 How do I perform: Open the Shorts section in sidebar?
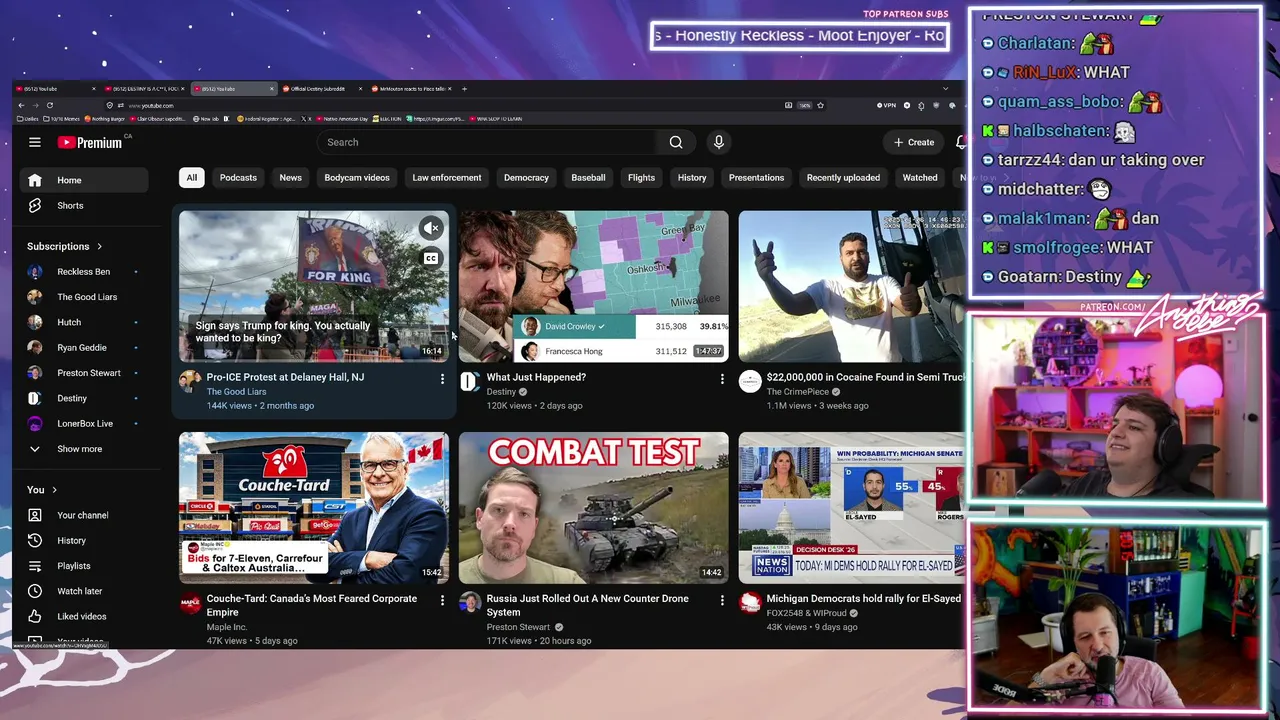point(85,205)
